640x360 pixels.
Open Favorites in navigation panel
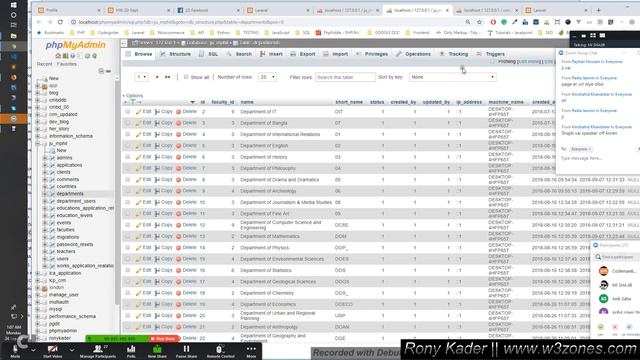point(67,64)
